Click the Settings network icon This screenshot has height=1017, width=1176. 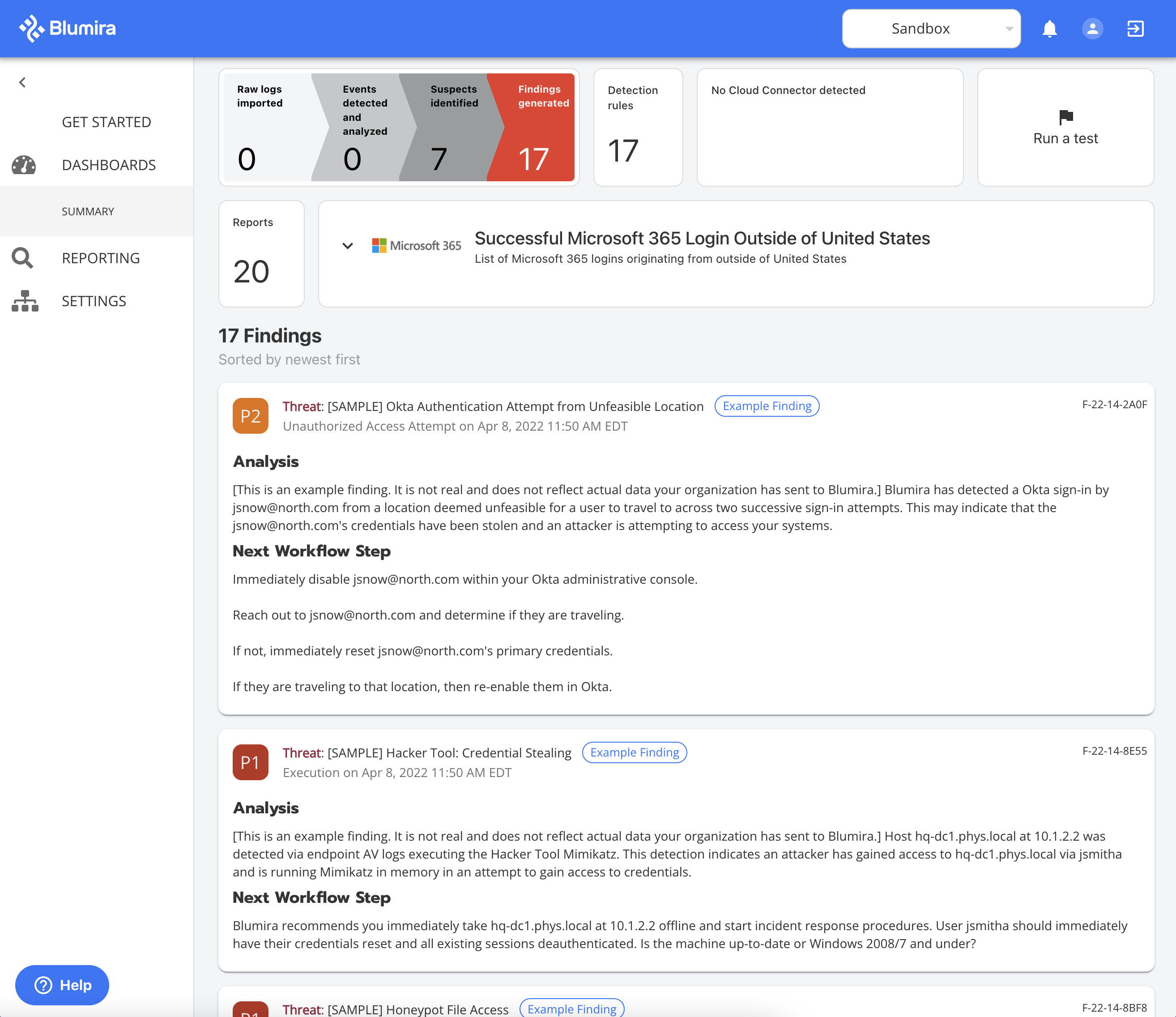(x=25, y=301)
